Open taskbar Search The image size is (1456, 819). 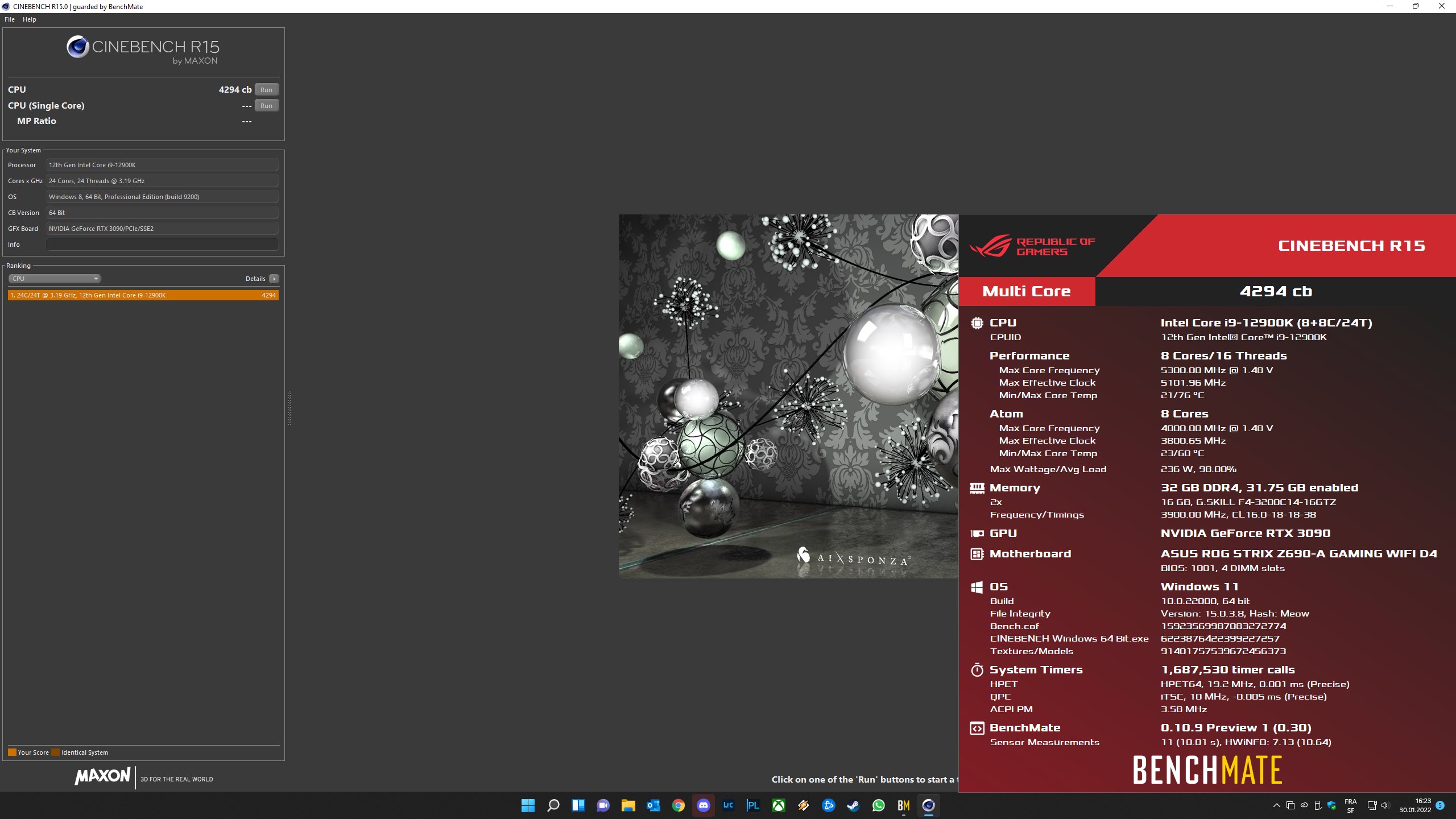553,805
